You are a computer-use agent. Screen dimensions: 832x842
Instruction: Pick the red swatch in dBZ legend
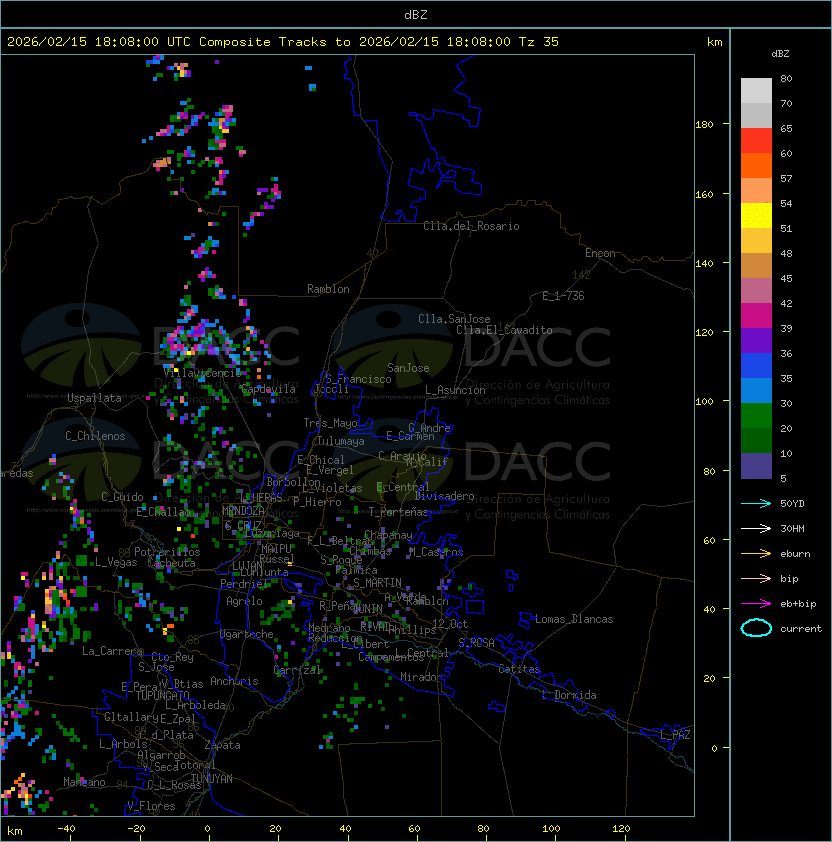coord(756,140)
